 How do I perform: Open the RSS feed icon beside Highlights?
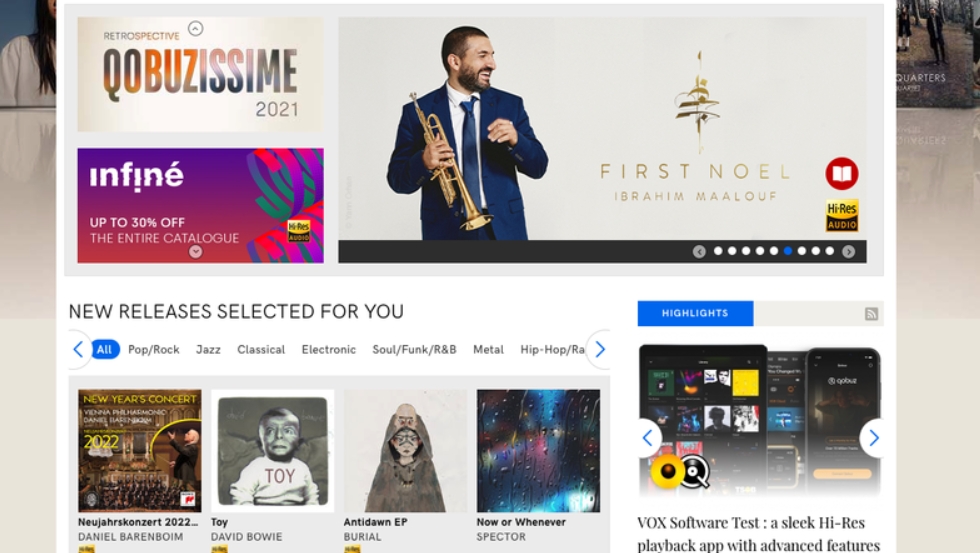click(x=871, y=314)
